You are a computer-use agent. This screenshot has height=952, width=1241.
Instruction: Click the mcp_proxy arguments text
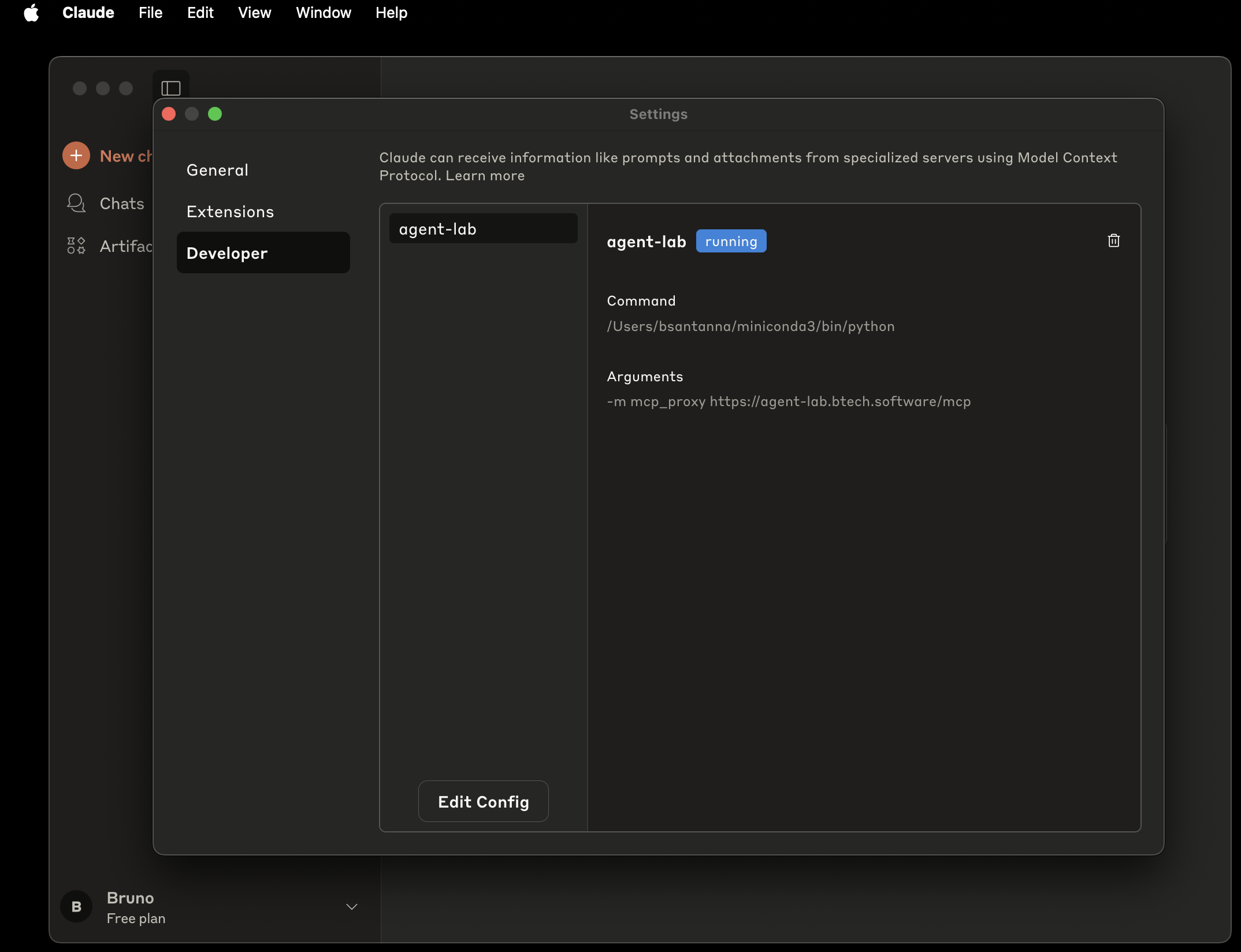[789, 401]
